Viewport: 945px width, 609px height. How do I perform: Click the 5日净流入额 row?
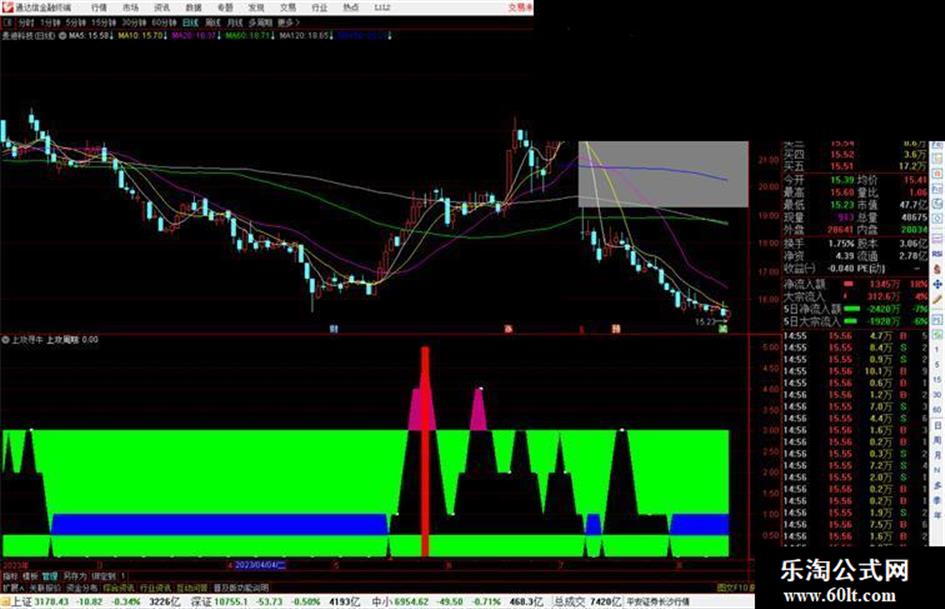(x=856, y=309)
